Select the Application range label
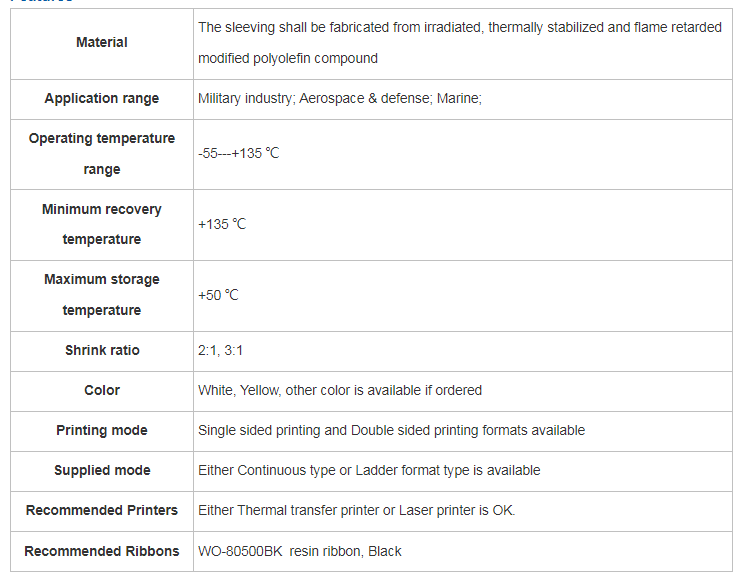Viewport: 744px width, 574px height. click(102, 99)
